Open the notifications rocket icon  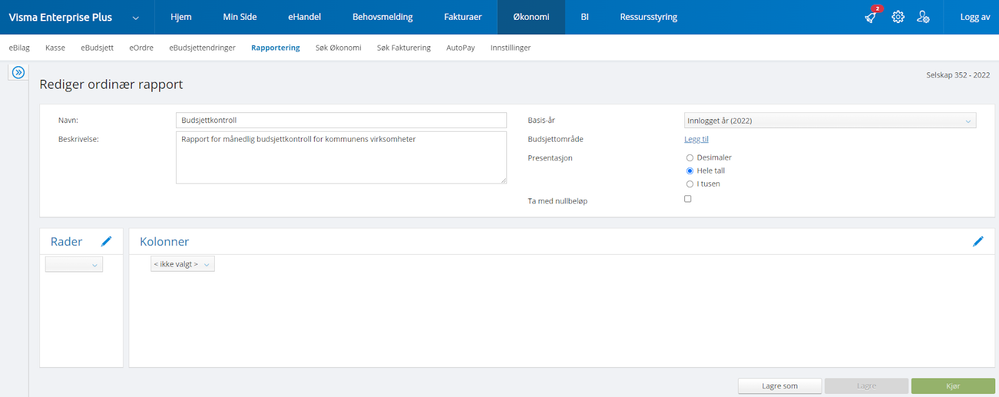click(x=871, y=17)
